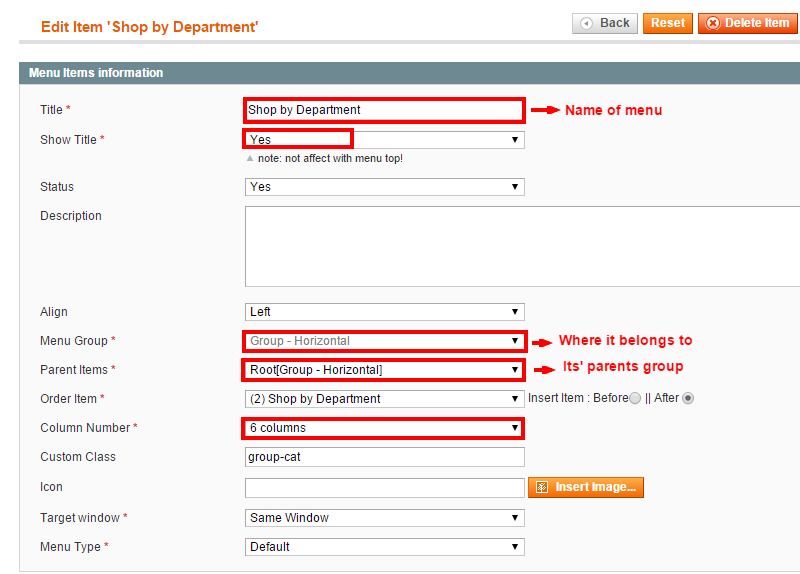Image resolution: width=800 pixels, height=574 pixels.
Task: Click the Title input field
Action: [x=385, y=110]
